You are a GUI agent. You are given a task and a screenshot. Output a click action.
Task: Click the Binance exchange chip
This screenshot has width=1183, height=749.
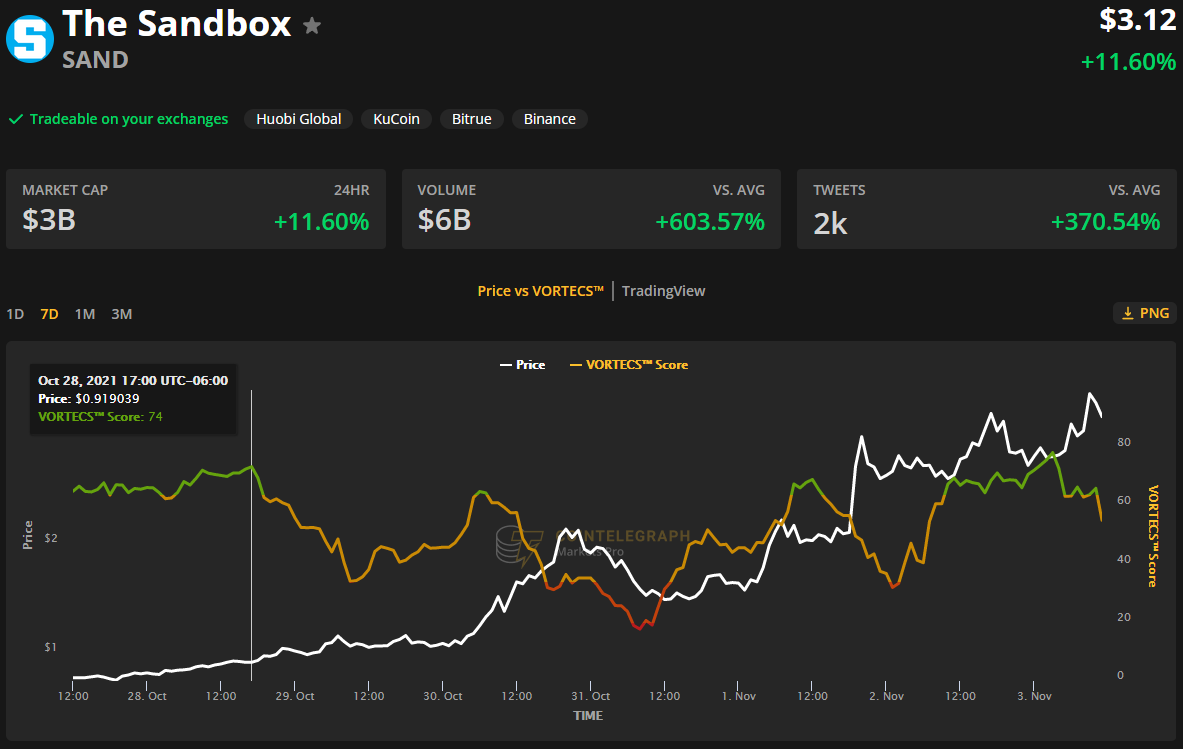(549, 119)
